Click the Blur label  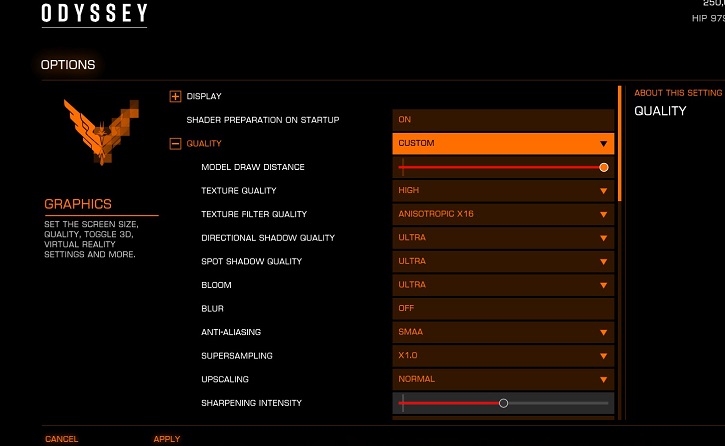pyautogui.click(x=212, y=308)
